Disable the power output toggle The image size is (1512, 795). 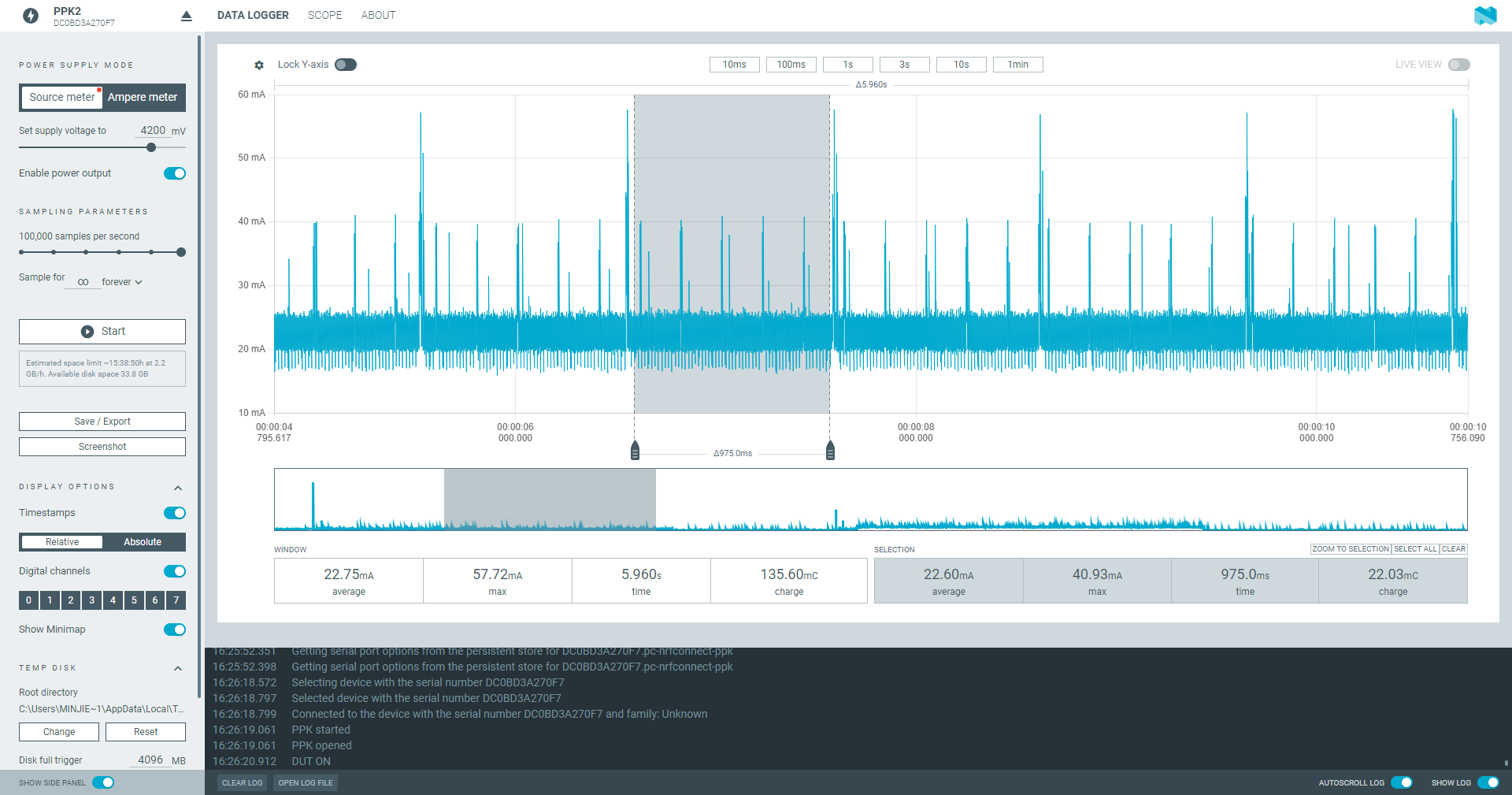(174, 173)
